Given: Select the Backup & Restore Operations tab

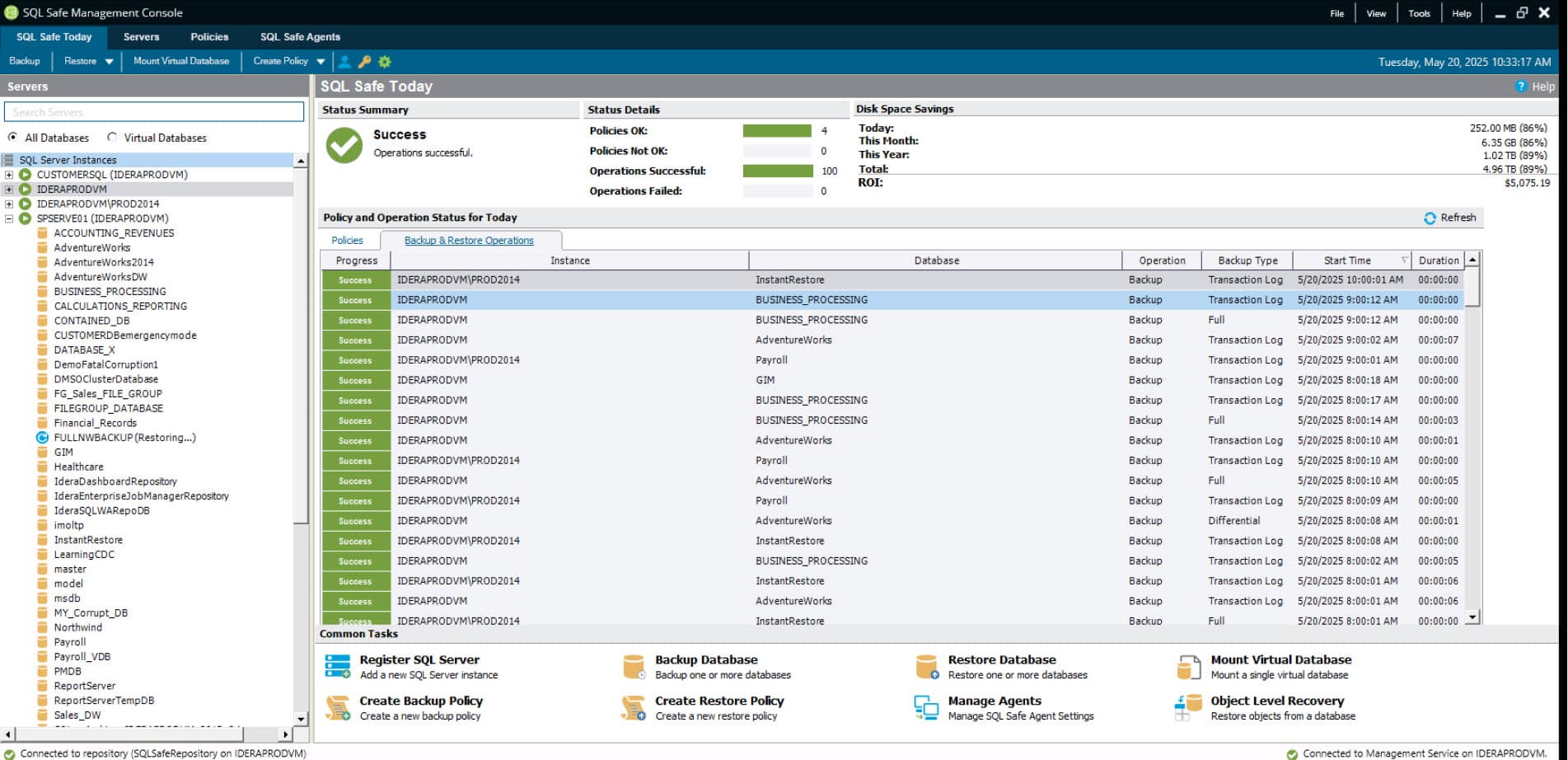Looking at the screenshot, I should point(469,241).
